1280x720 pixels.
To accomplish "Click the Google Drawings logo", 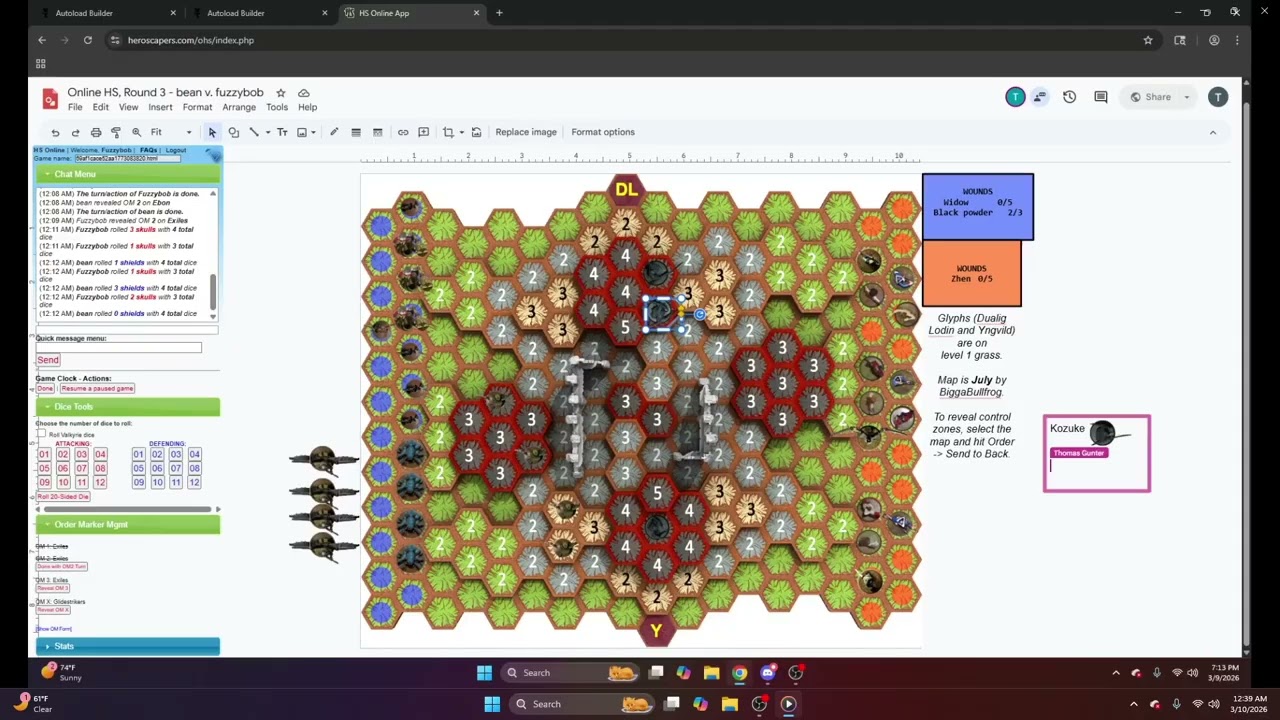I will [x=50, y=99].
